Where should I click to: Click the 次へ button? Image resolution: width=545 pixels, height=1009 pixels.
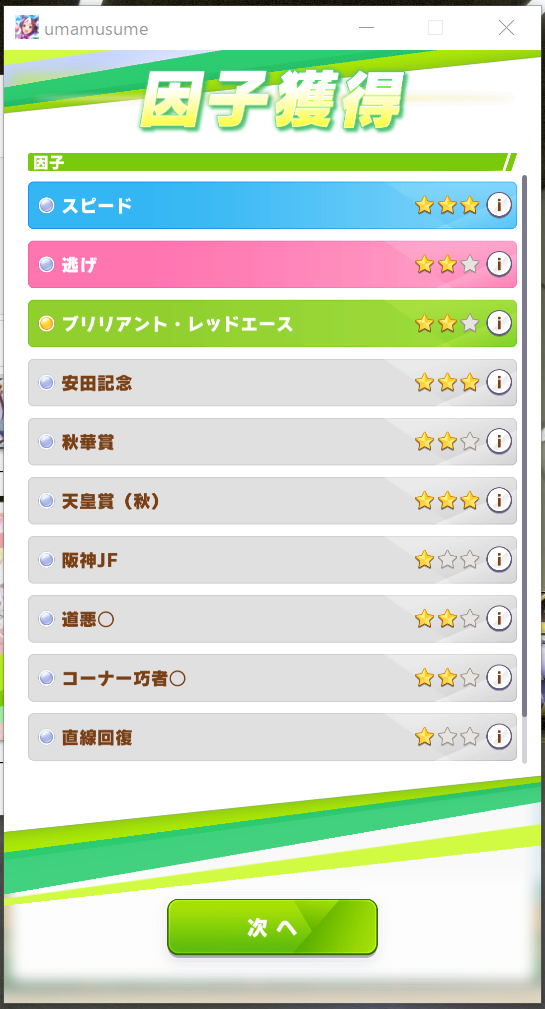pos(272,927)
